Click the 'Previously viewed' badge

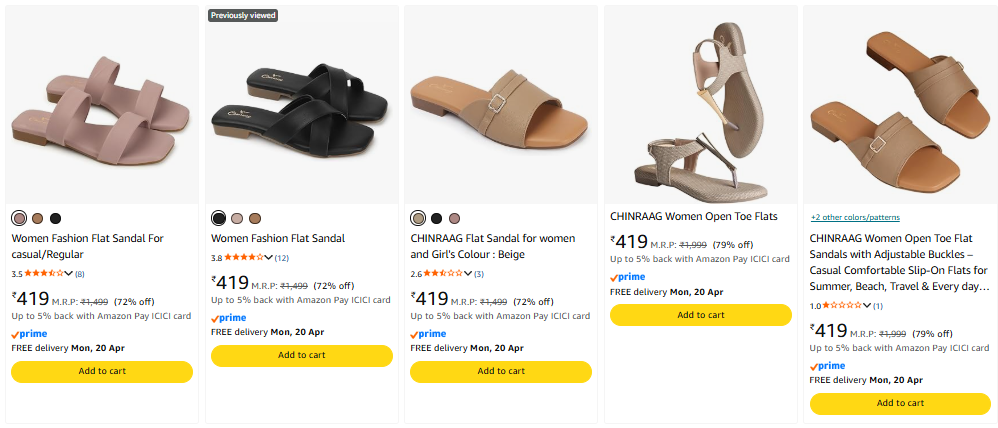243,15
